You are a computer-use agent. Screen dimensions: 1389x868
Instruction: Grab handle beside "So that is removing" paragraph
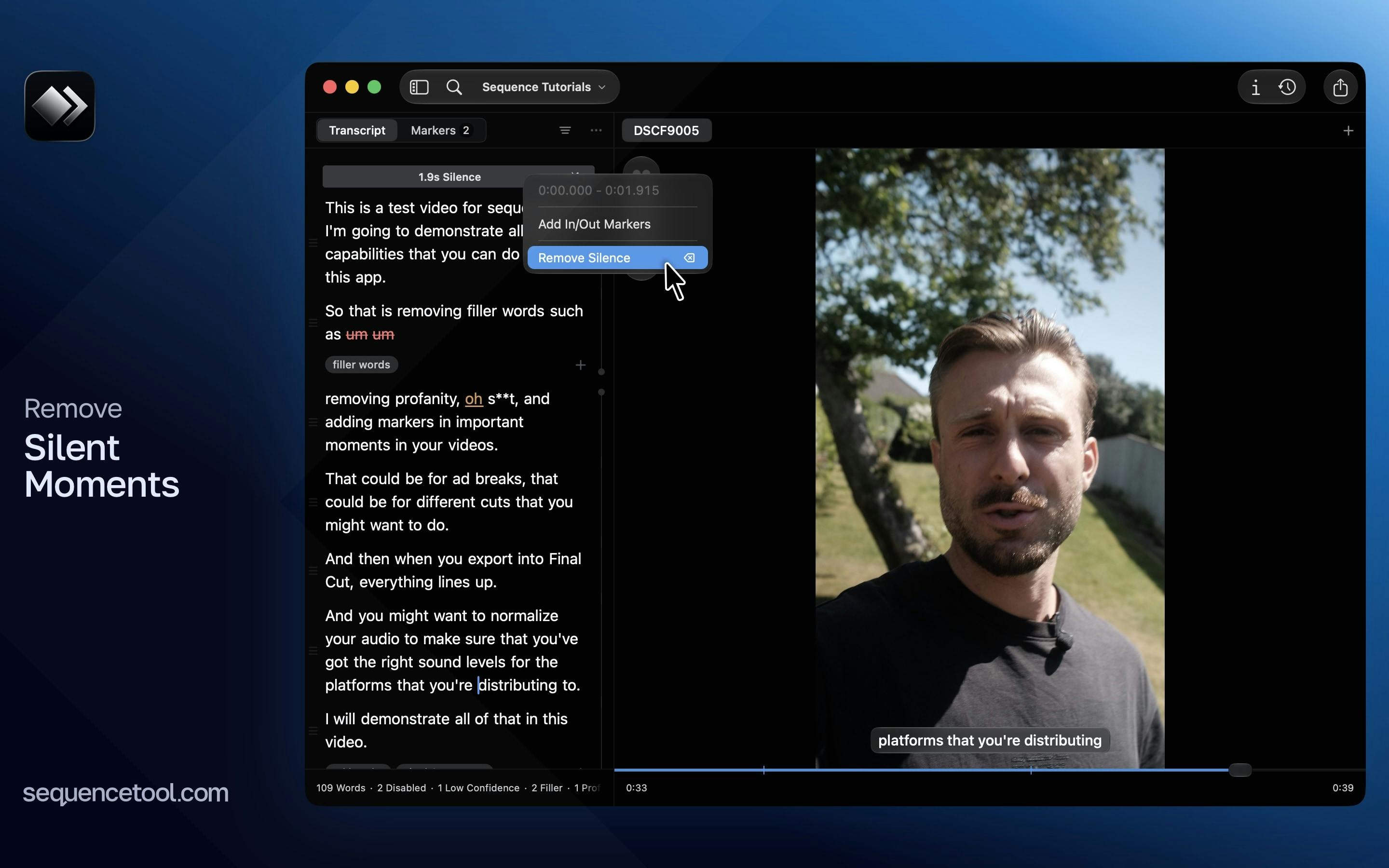point(313,323)
